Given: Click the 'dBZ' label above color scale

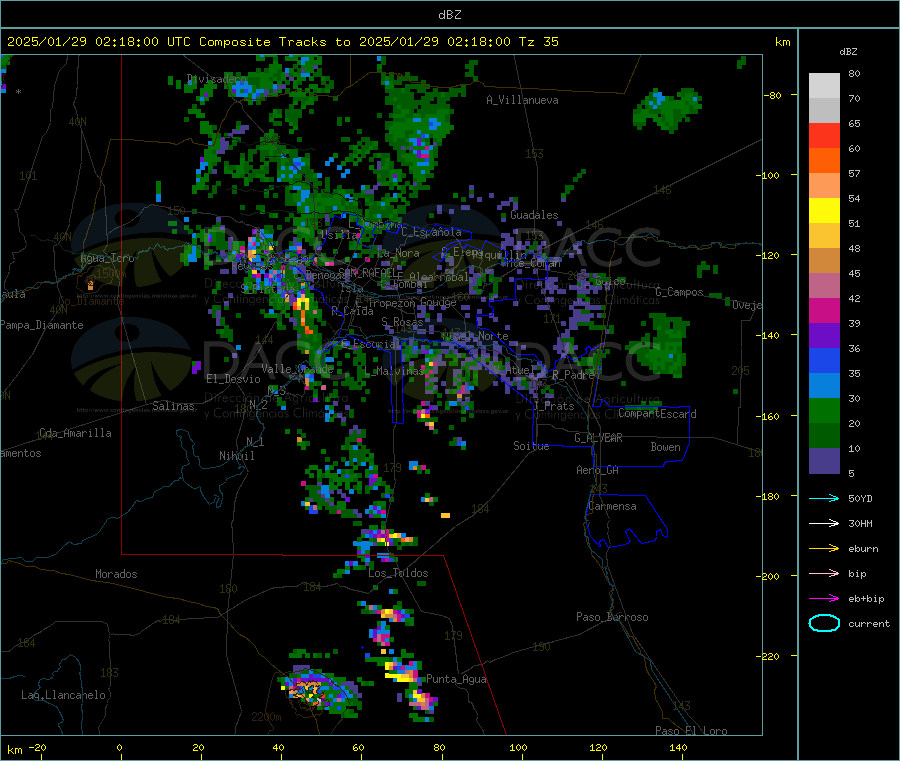Looking at the screenshot, I should tap(848, 52).
